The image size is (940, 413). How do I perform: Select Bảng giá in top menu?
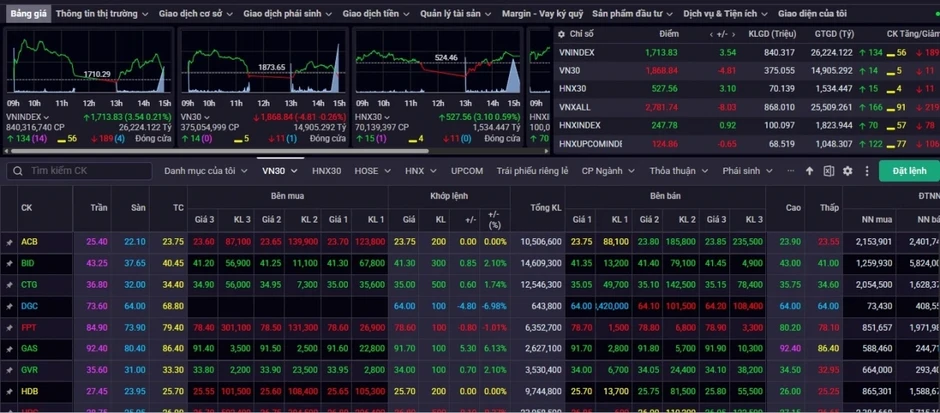(28, 13)
